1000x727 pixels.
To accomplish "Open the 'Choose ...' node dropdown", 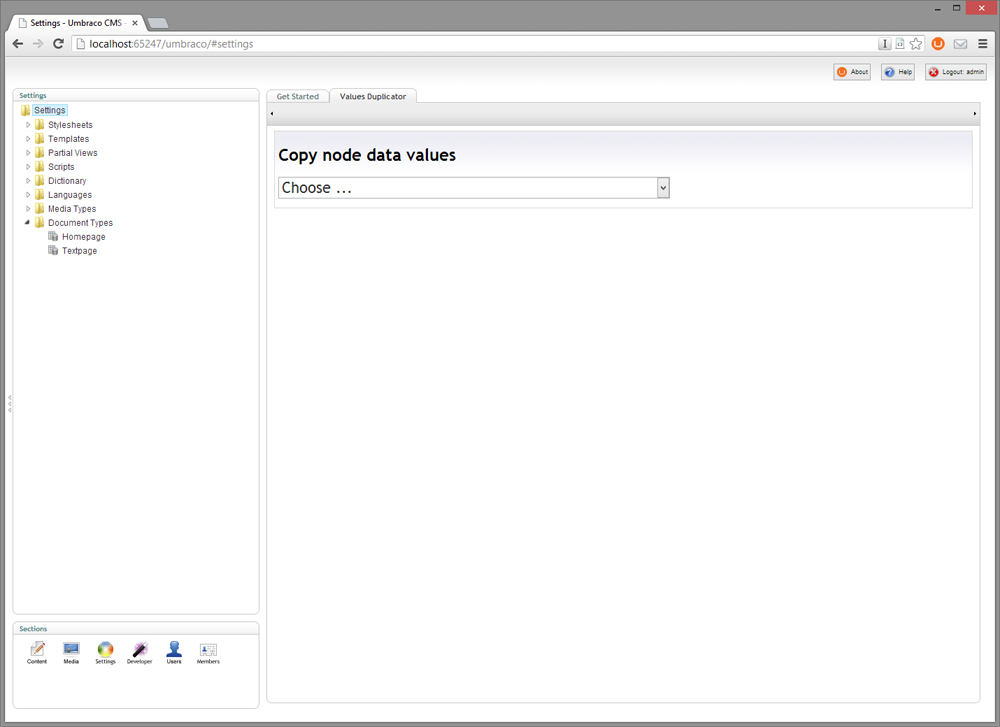I will point(474,188).
